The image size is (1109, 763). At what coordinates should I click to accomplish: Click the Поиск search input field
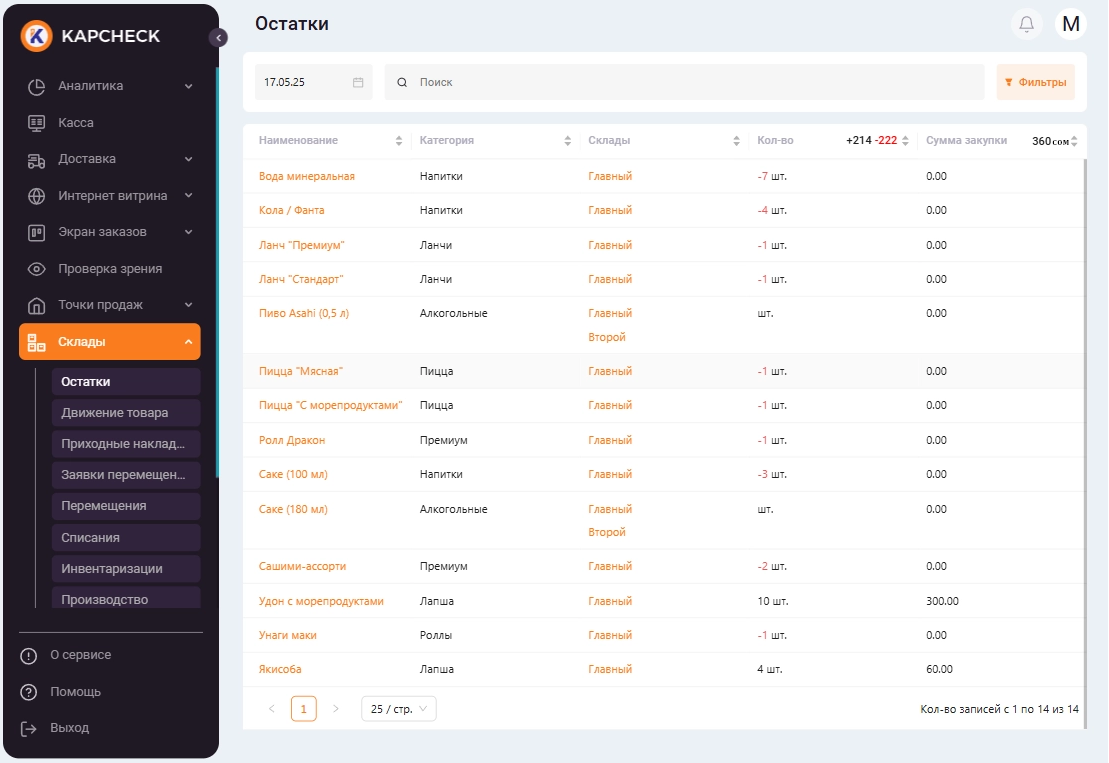click(690, 82)
